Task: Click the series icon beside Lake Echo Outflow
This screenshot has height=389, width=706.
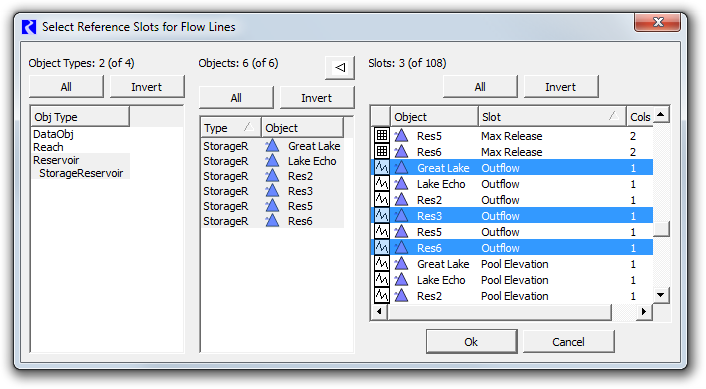Action: pyautogui.click(x=382, y=184)
